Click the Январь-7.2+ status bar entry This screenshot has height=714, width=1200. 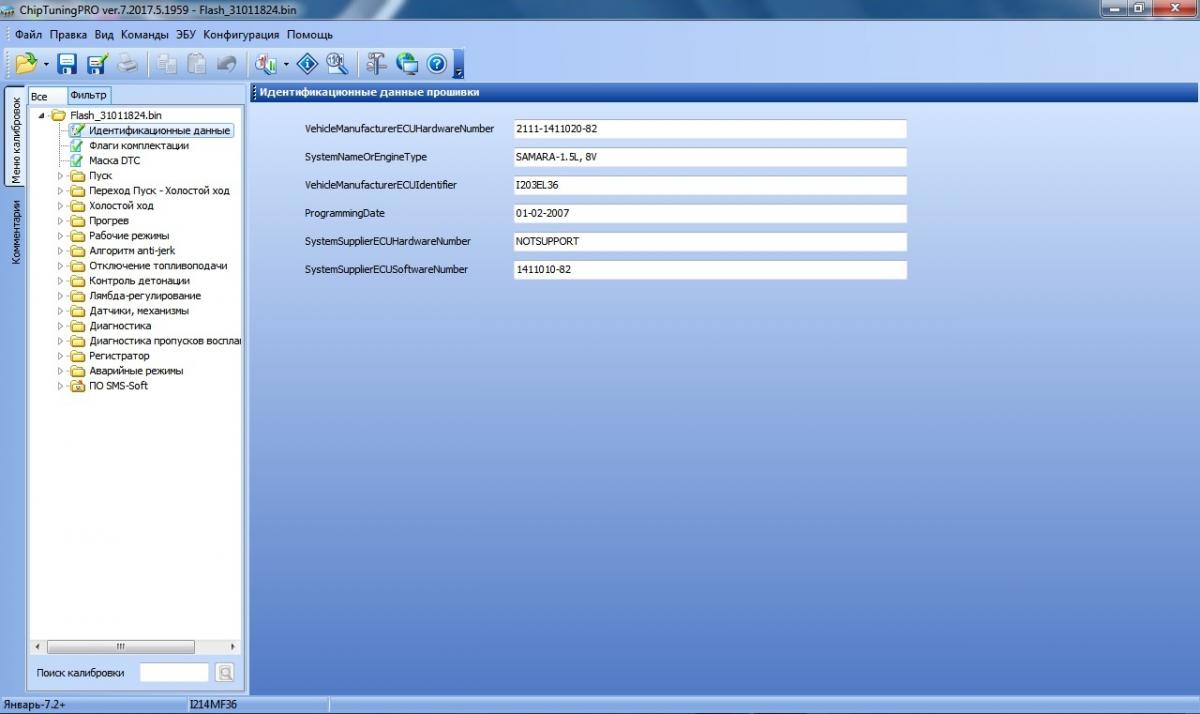35,705
